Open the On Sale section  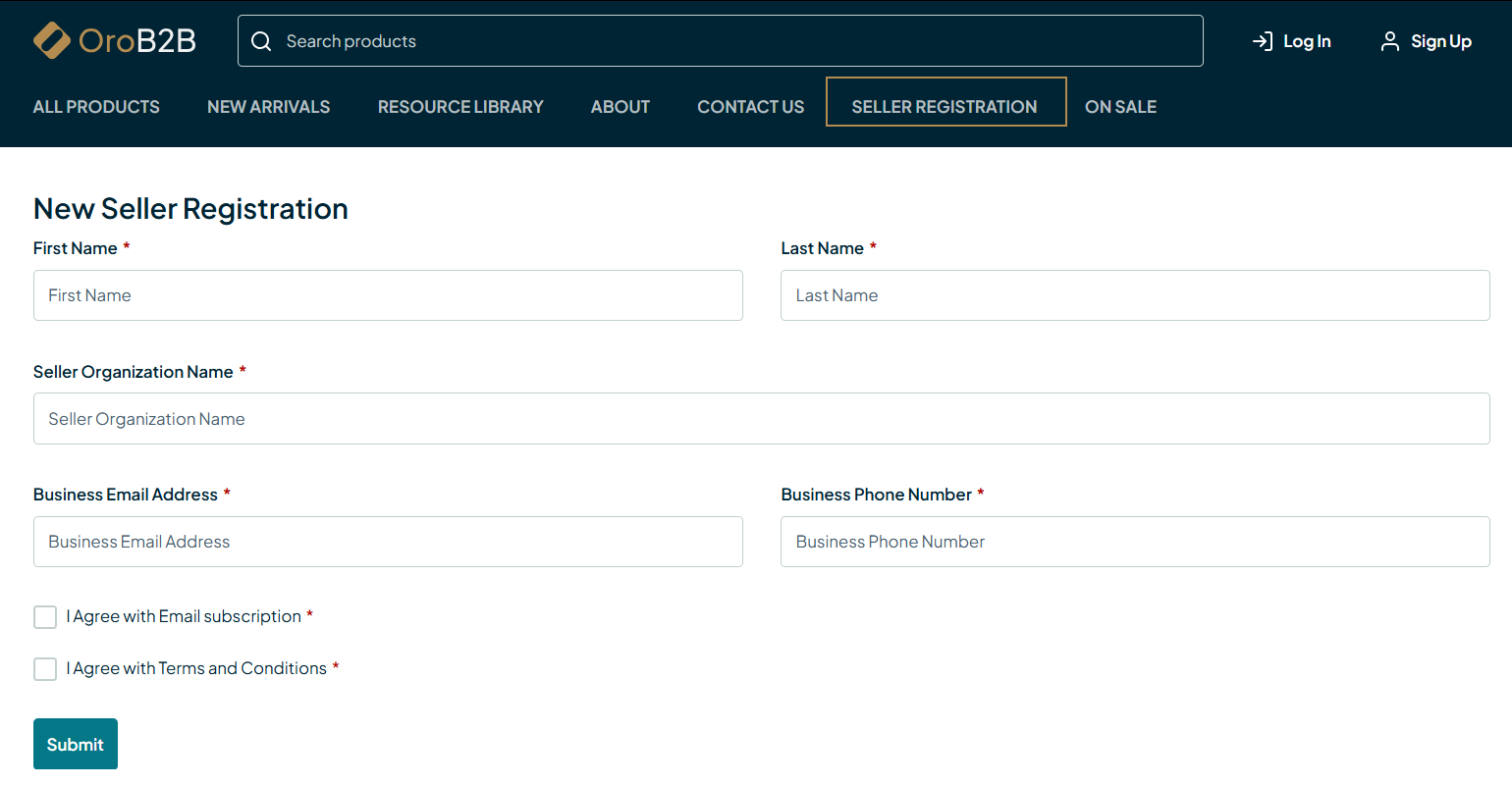pyautogui.click(x=1120, y=107)
